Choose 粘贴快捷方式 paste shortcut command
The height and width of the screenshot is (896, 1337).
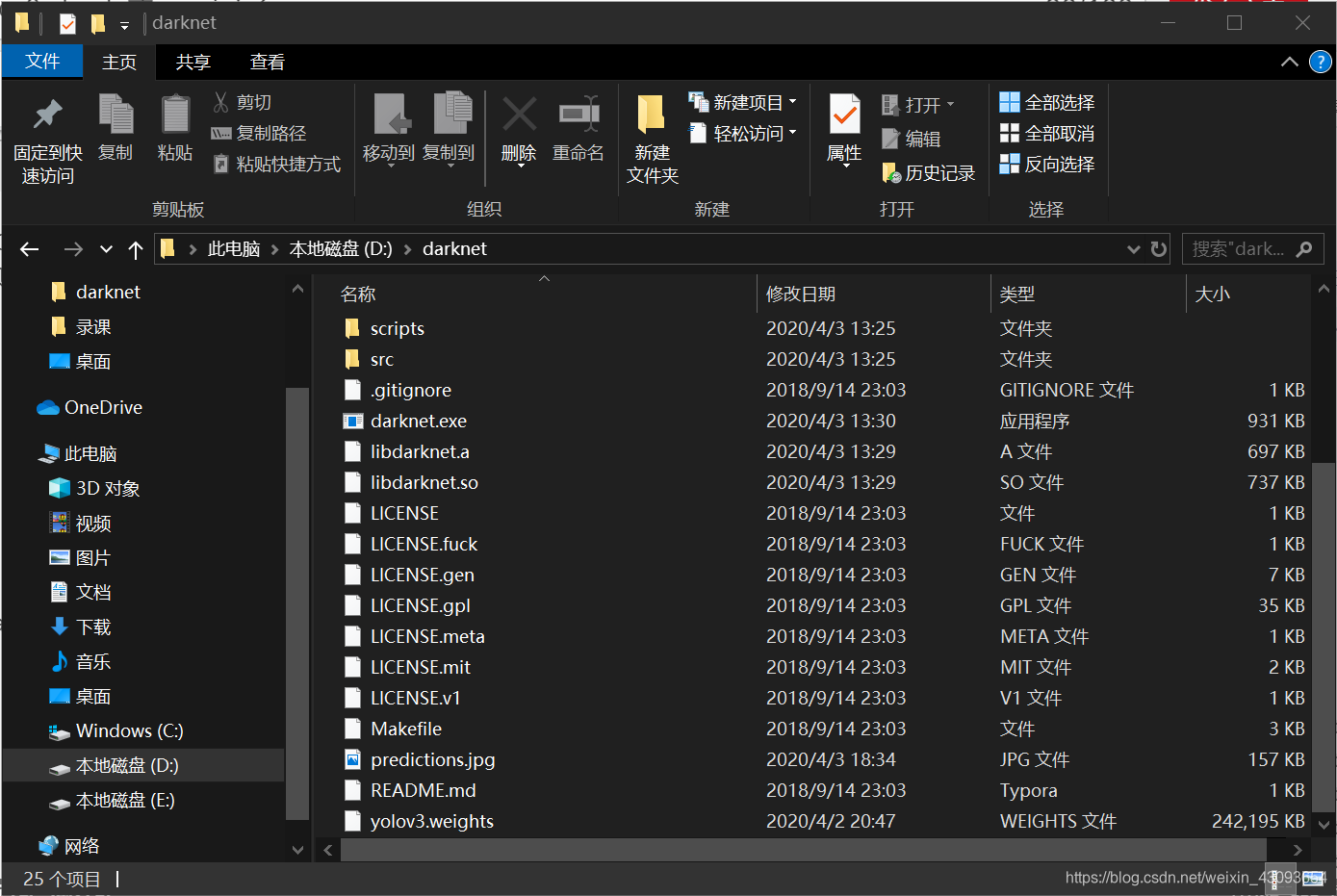pos(276,164)
